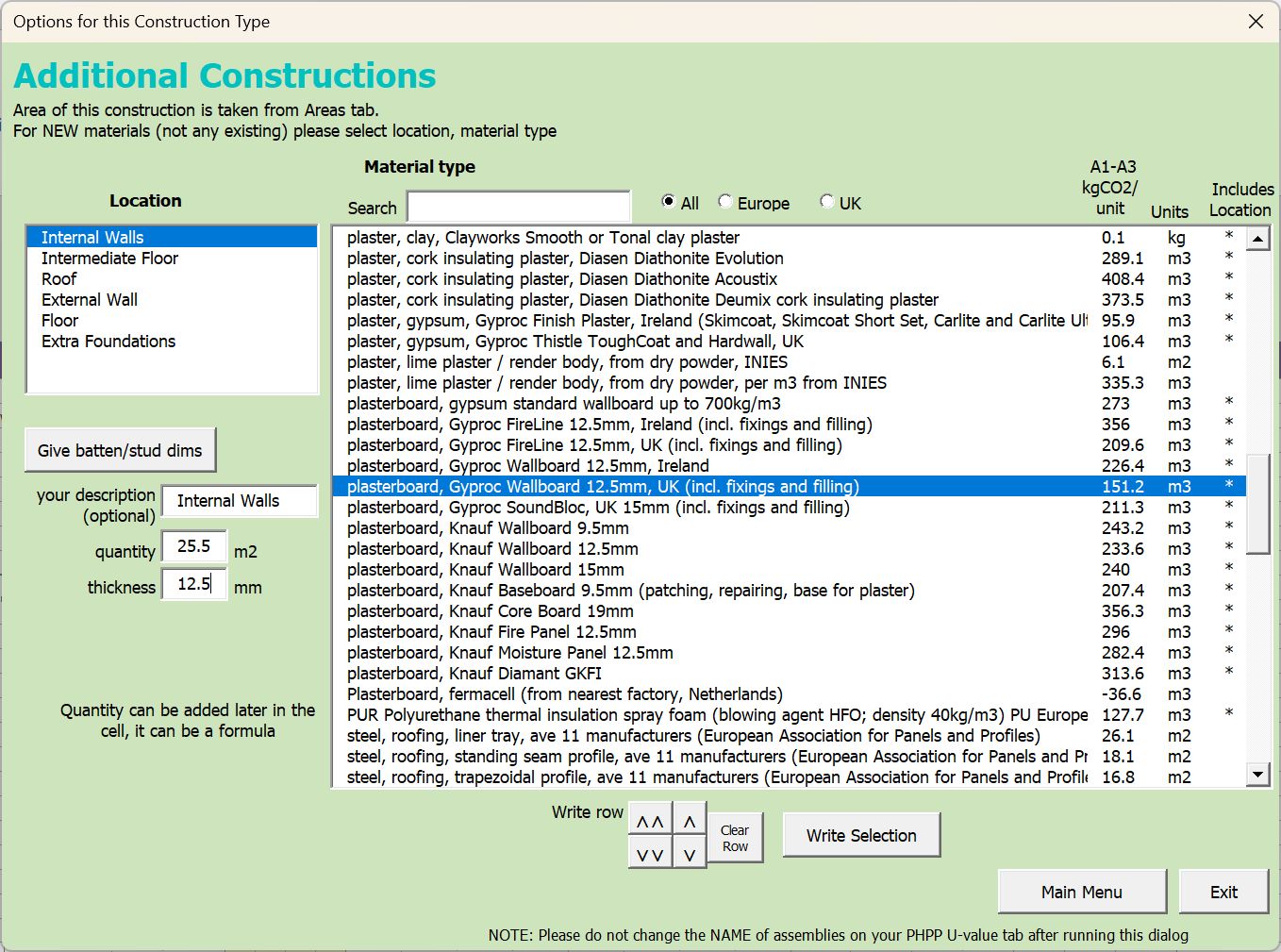Click the single down arrow row button
Image resolution: width=1281 pixels, height=952 pixels.
(x=690, y=855)
